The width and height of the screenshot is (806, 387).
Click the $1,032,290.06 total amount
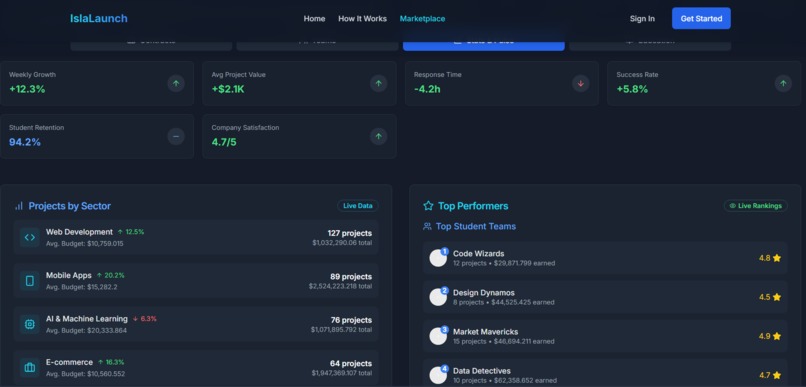pyautogui.click(x=342, y=243)
